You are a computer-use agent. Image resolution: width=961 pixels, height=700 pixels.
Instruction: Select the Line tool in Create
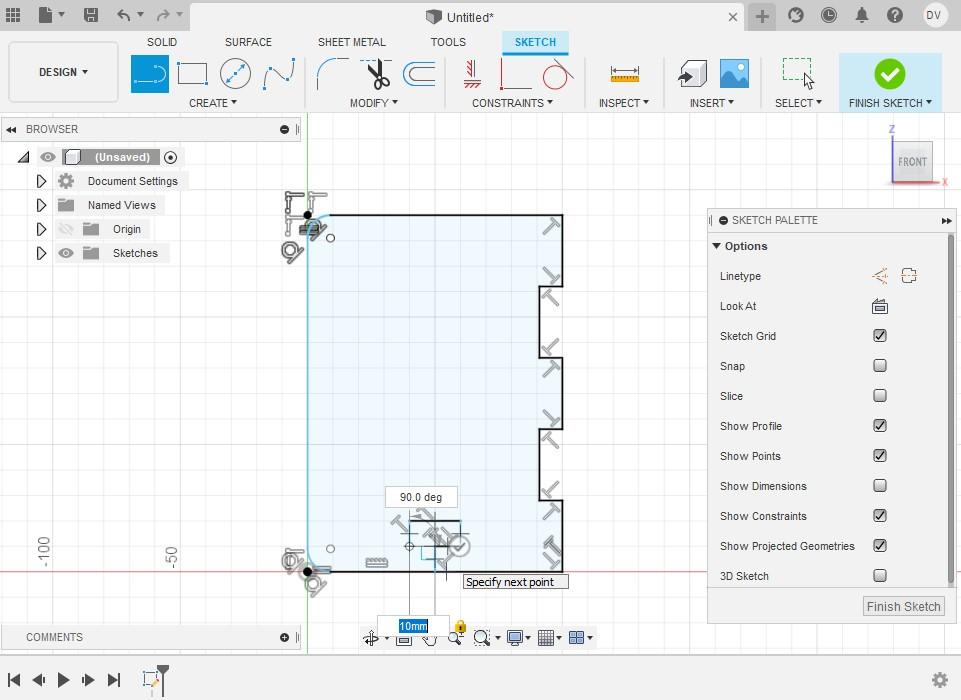(150, 74)
